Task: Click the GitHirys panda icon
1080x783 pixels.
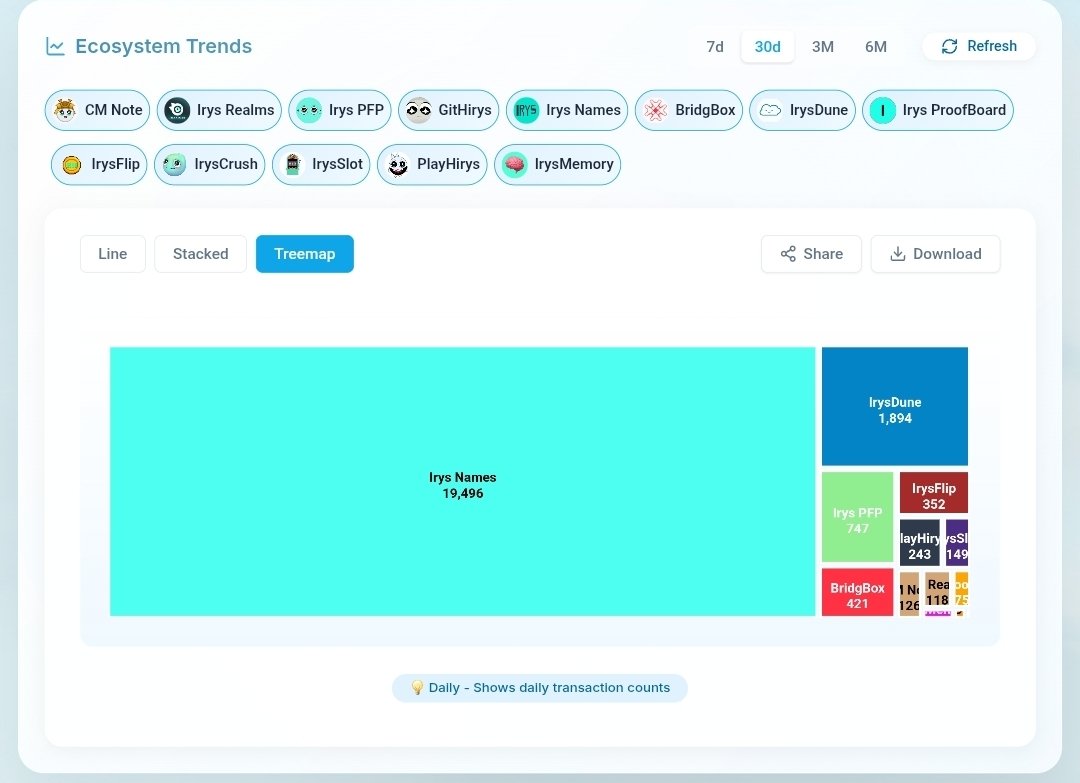Action: click(x=419, y=110)
